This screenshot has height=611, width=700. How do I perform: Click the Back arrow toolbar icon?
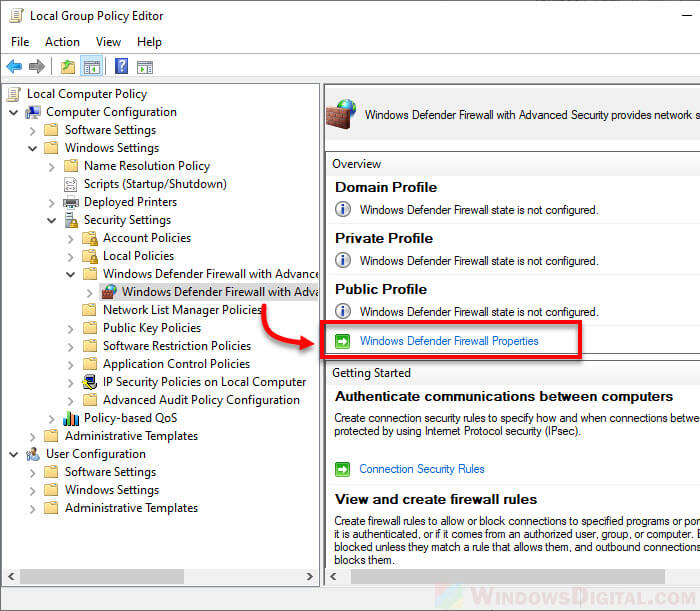pos(14,67)
